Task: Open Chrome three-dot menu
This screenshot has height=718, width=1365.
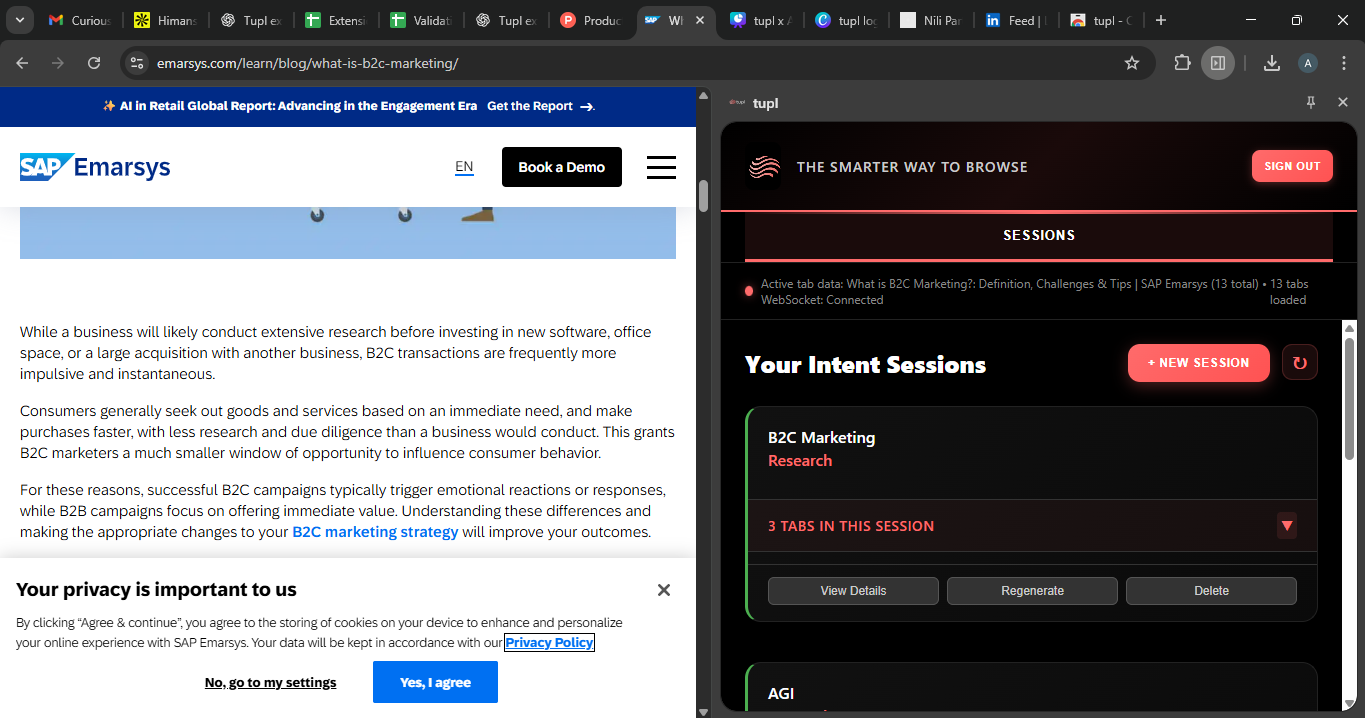Action: tap(1343, 63)
